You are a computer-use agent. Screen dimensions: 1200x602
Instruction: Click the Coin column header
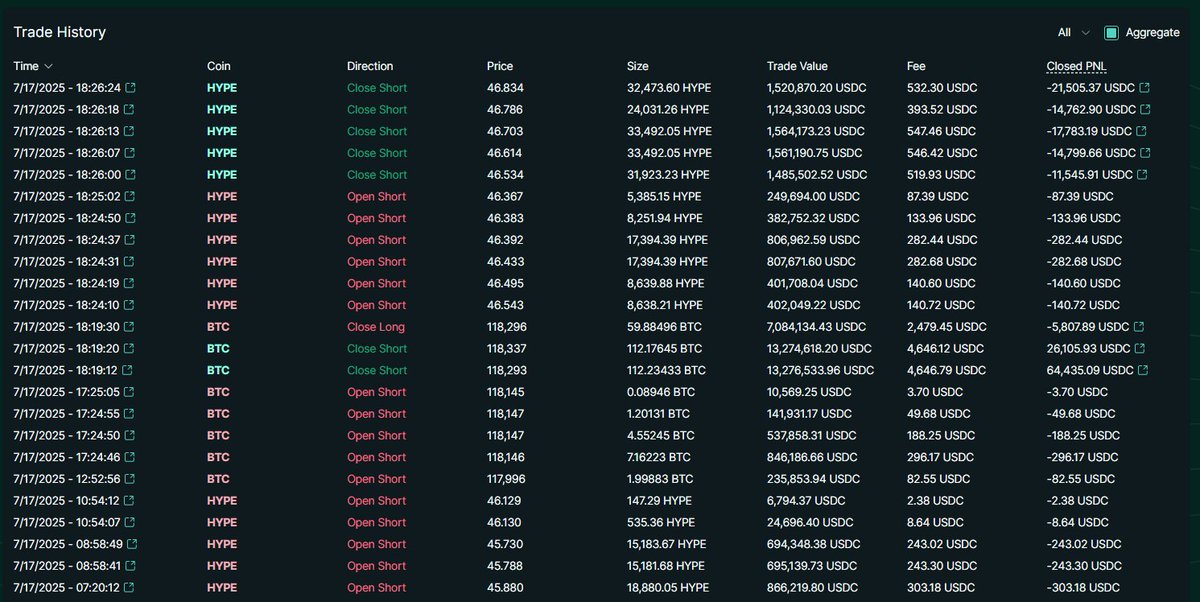[219, 67]
